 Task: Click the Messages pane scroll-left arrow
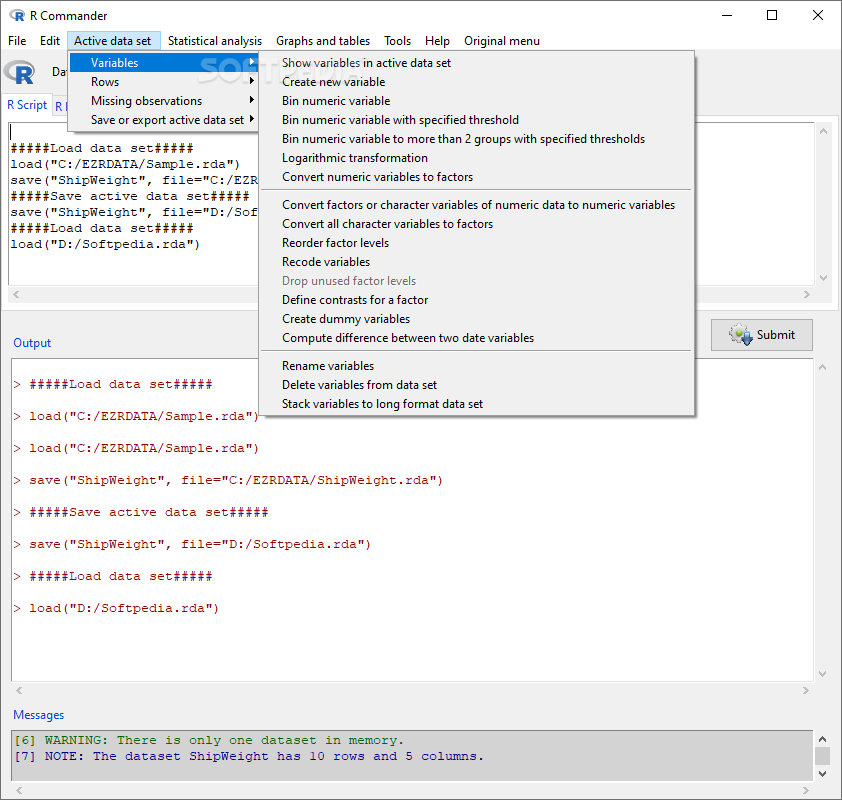pos(19,790)
